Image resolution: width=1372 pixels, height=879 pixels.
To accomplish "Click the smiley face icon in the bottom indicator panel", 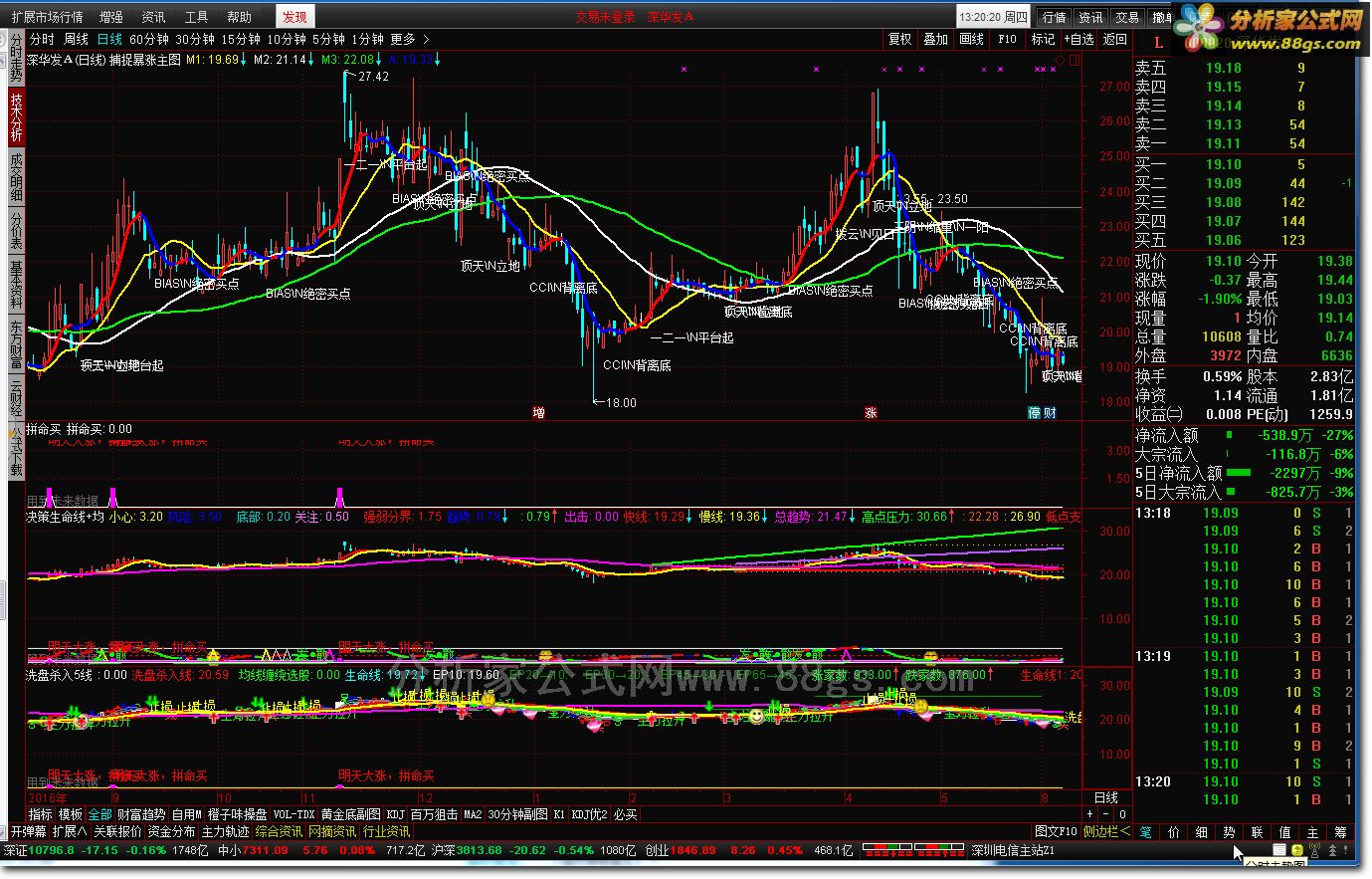I will (758, 716).
